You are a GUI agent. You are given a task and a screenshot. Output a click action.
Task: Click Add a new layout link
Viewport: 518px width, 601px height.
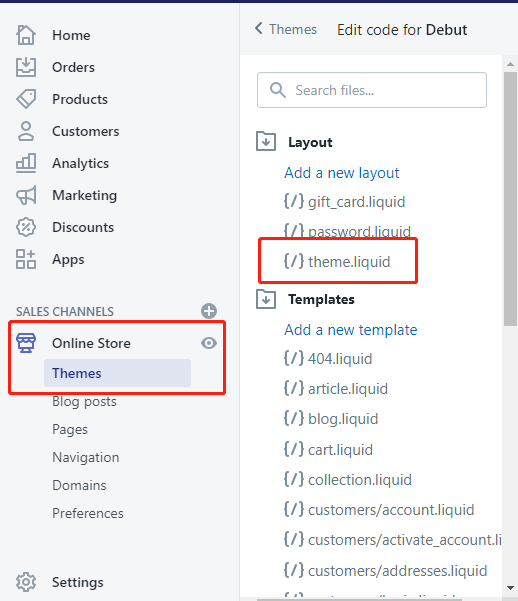coord(342,173)
